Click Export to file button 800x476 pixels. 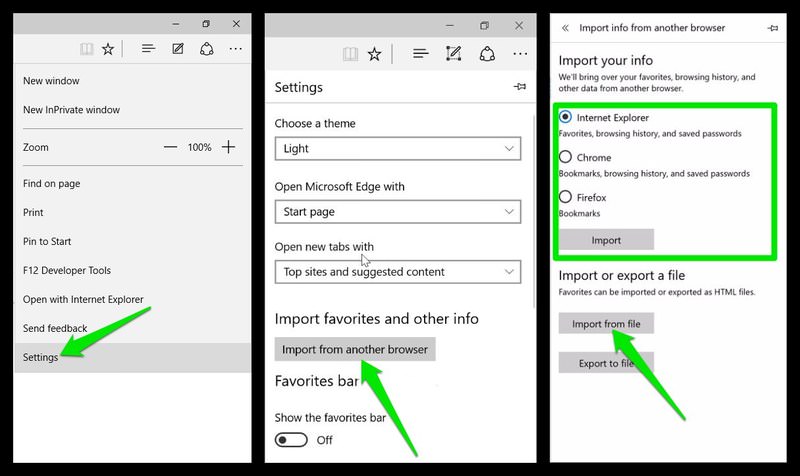[606, 363]
